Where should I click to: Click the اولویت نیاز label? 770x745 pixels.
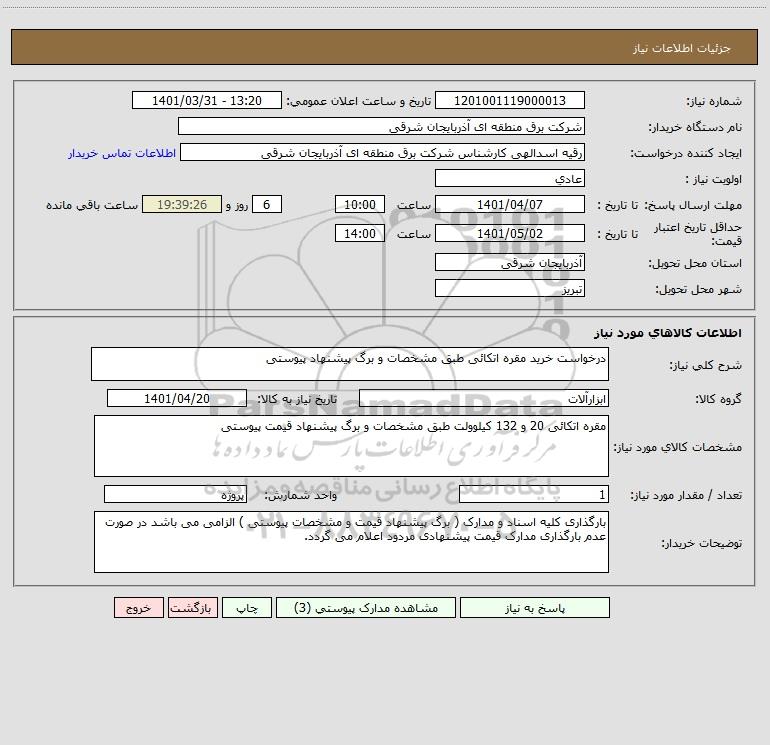tap(714, 179)
